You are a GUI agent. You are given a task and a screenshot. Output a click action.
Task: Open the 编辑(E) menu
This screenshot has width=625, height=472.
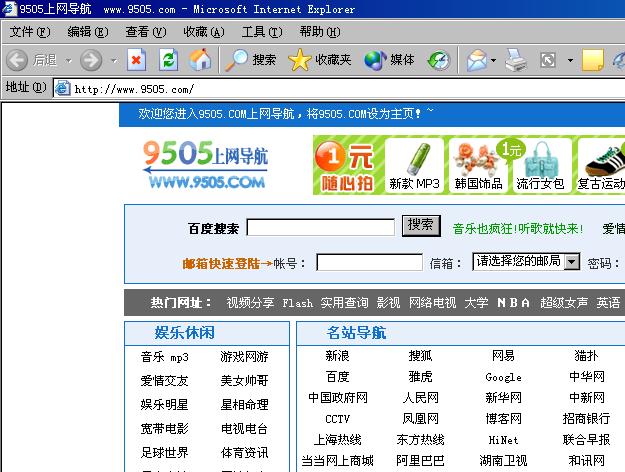88,31
